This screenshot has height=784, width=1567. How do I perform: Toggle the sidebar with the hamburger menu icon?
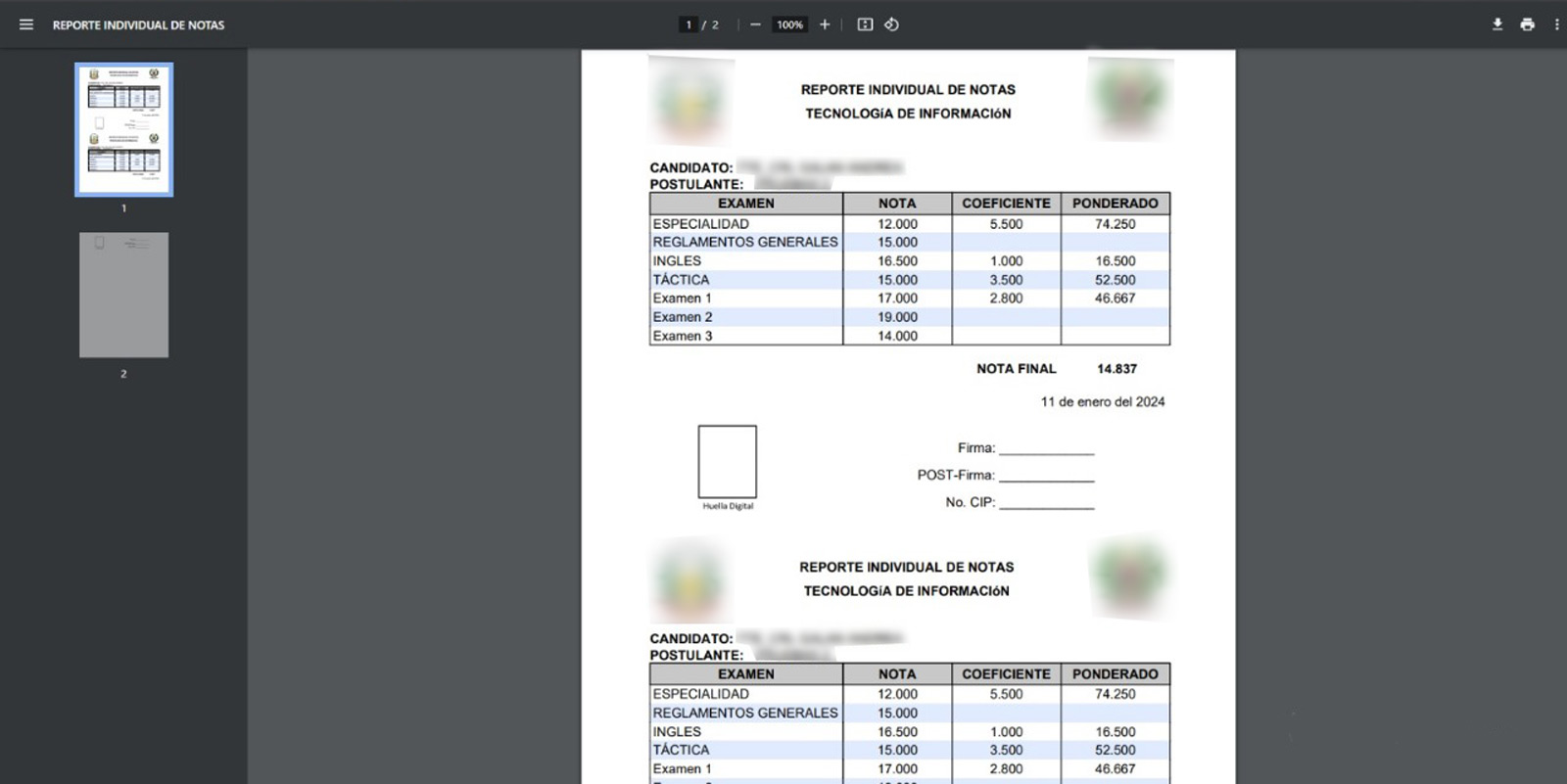[26, 24]
